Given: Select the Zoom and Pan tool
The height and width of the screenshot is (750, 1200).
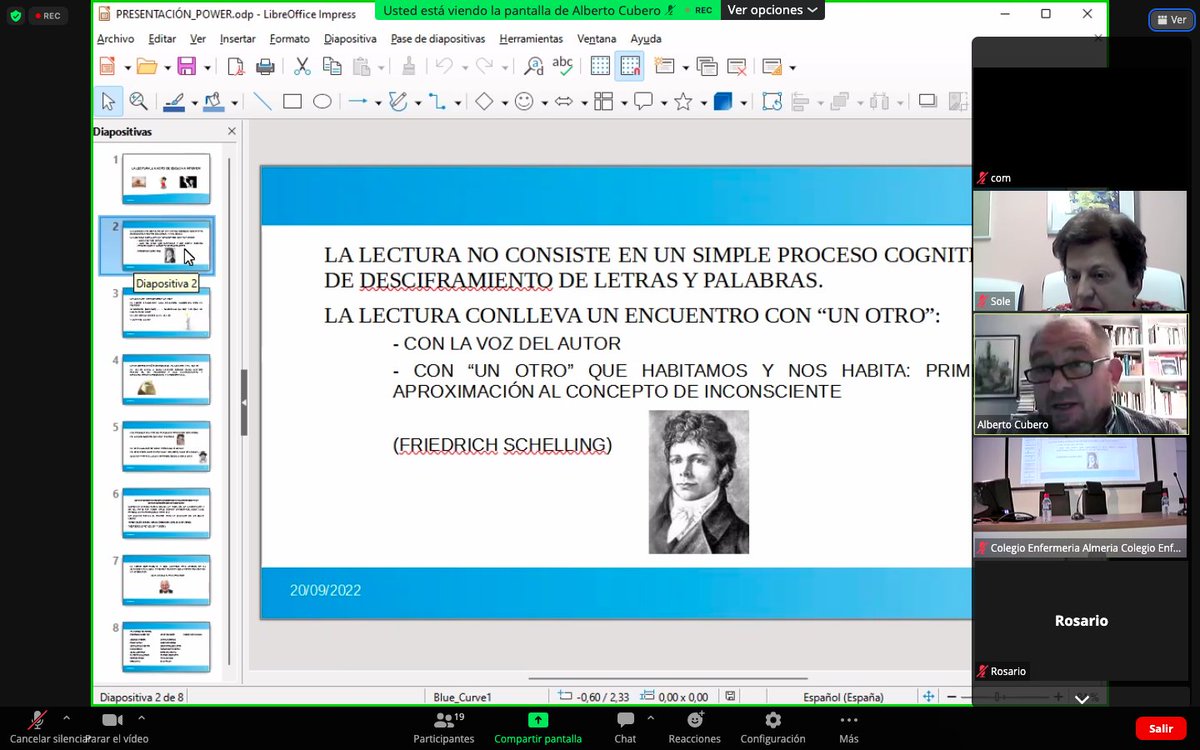Looking at the screenshot, I should tap(138, 101).
